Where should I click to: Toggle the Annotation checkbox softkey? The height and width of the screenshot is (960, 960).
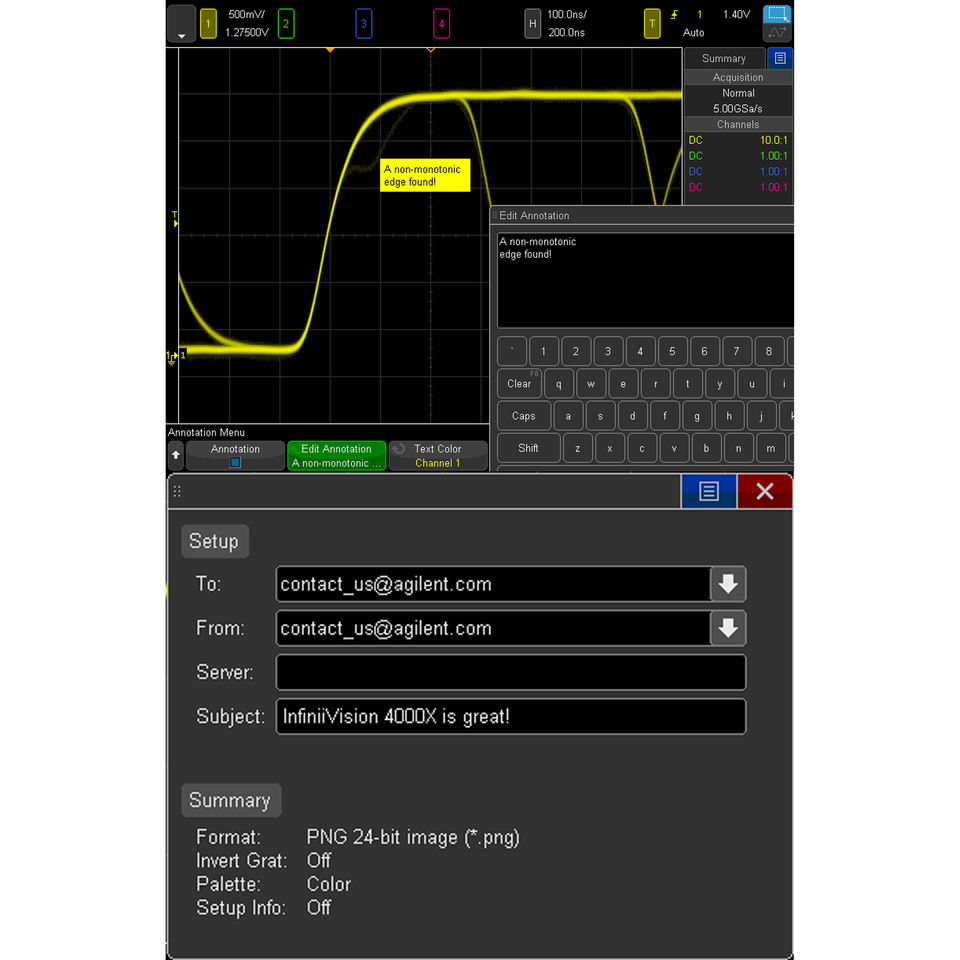235,456
